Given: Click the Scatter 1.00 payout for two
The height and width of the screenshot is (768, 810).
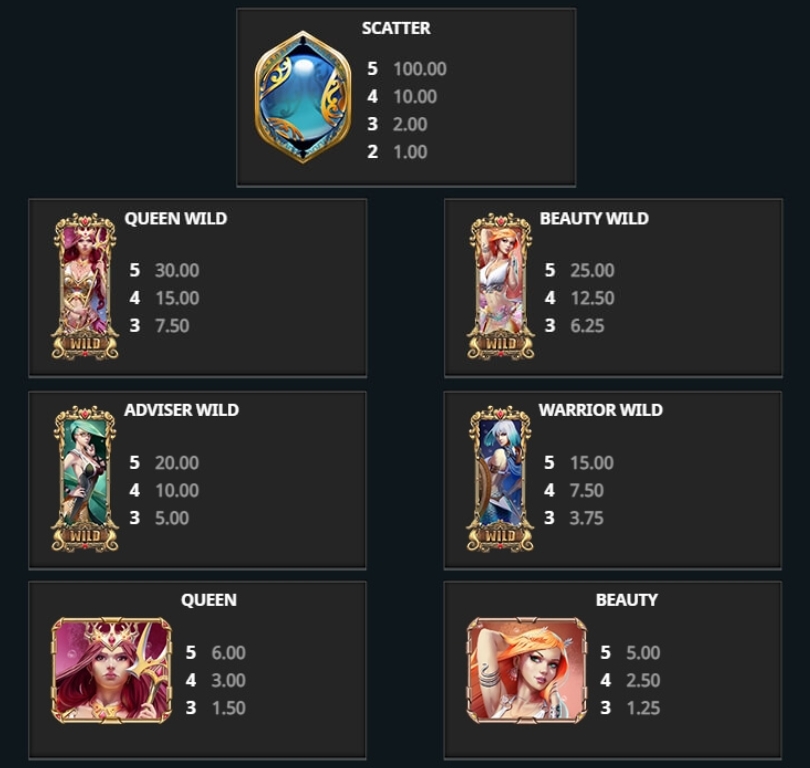Looking at the screenshot, I should tap(410, 152).
